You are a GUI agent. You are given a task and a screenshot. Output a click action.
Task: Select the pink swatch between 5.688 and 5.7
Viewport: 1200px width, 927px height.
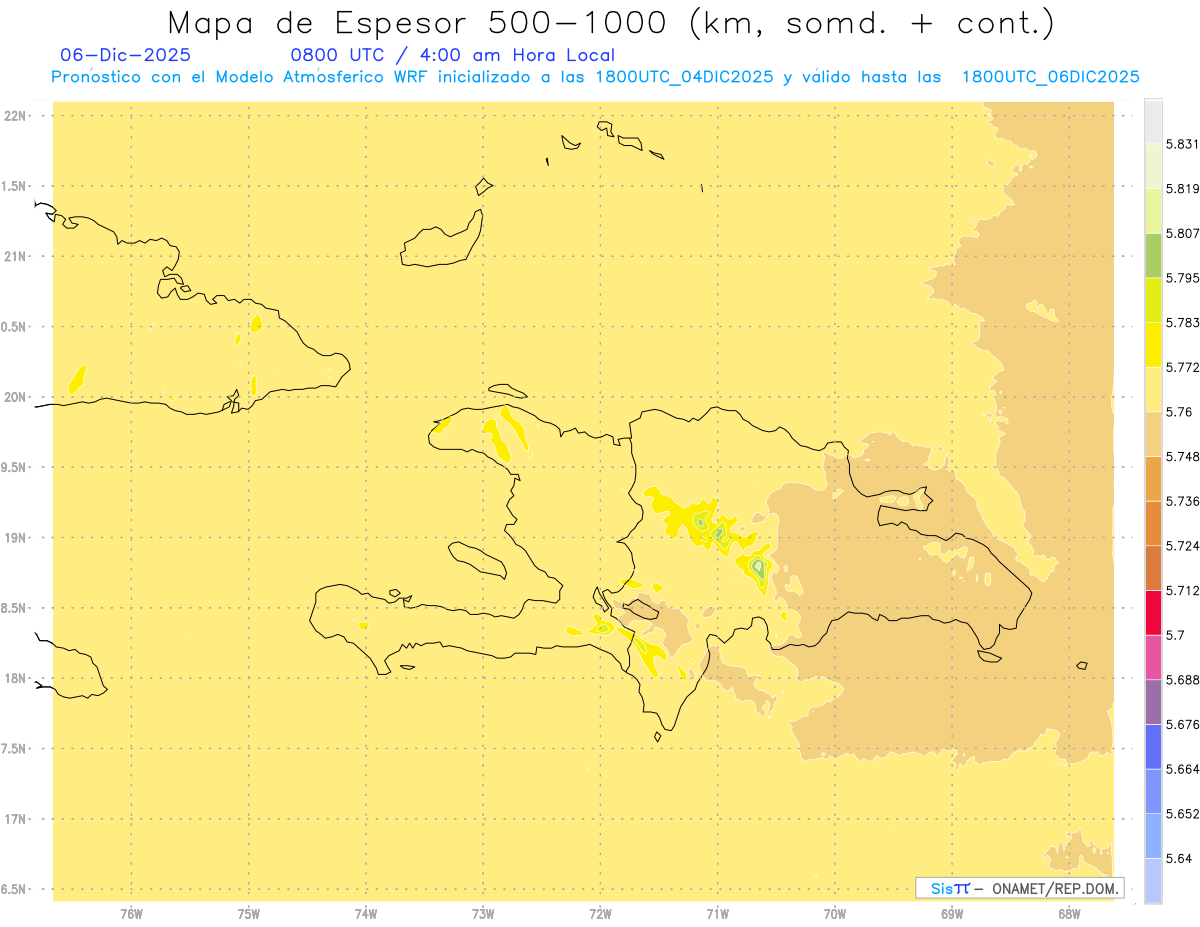(x=1153, y=657)
